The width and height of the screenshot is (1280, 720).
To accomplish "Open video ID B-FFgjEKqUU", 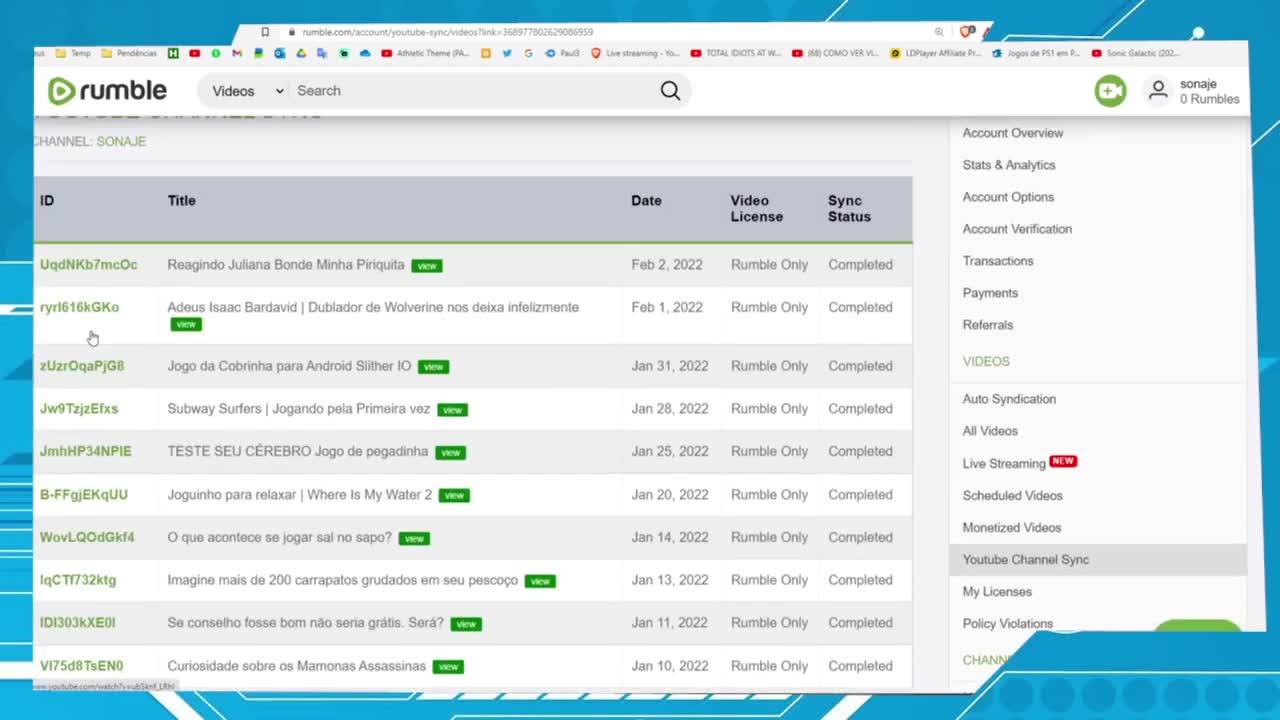I will pos(84,495).
